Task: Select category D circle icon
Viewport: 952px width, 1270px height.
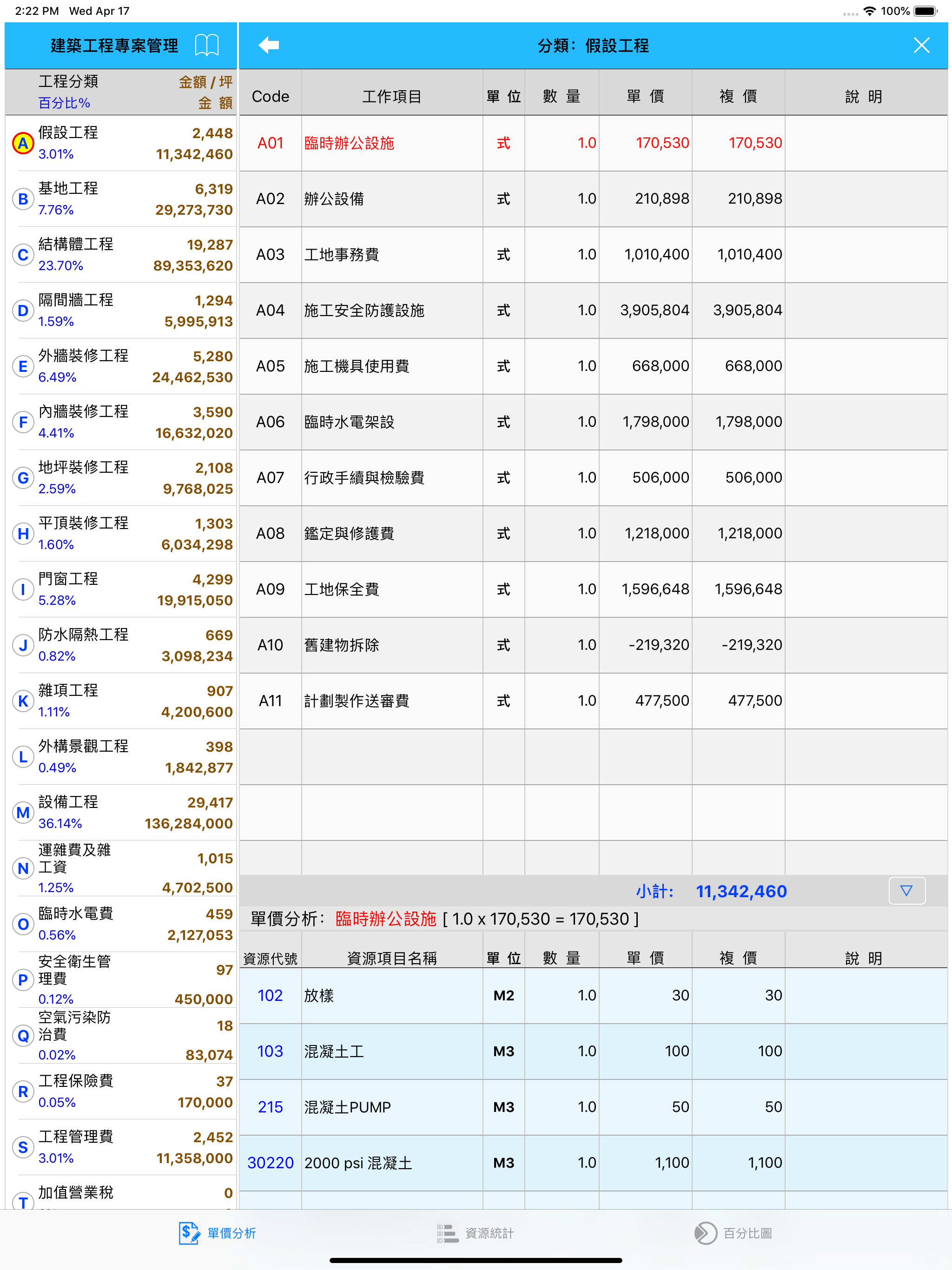Action: pyautogui.click(x=23, y=311)
